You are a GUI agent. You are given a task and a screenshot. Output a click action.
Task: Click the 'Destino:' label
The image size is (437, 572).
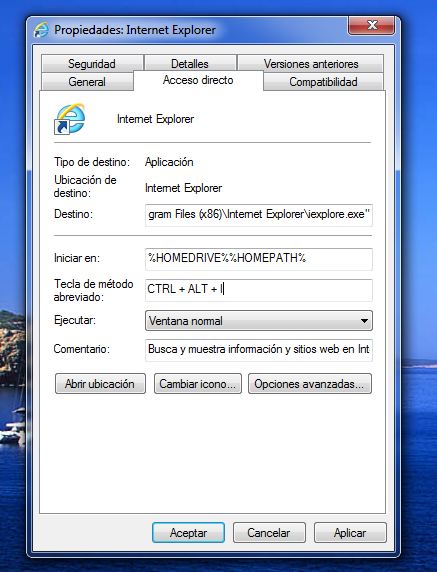click(73, 214)
